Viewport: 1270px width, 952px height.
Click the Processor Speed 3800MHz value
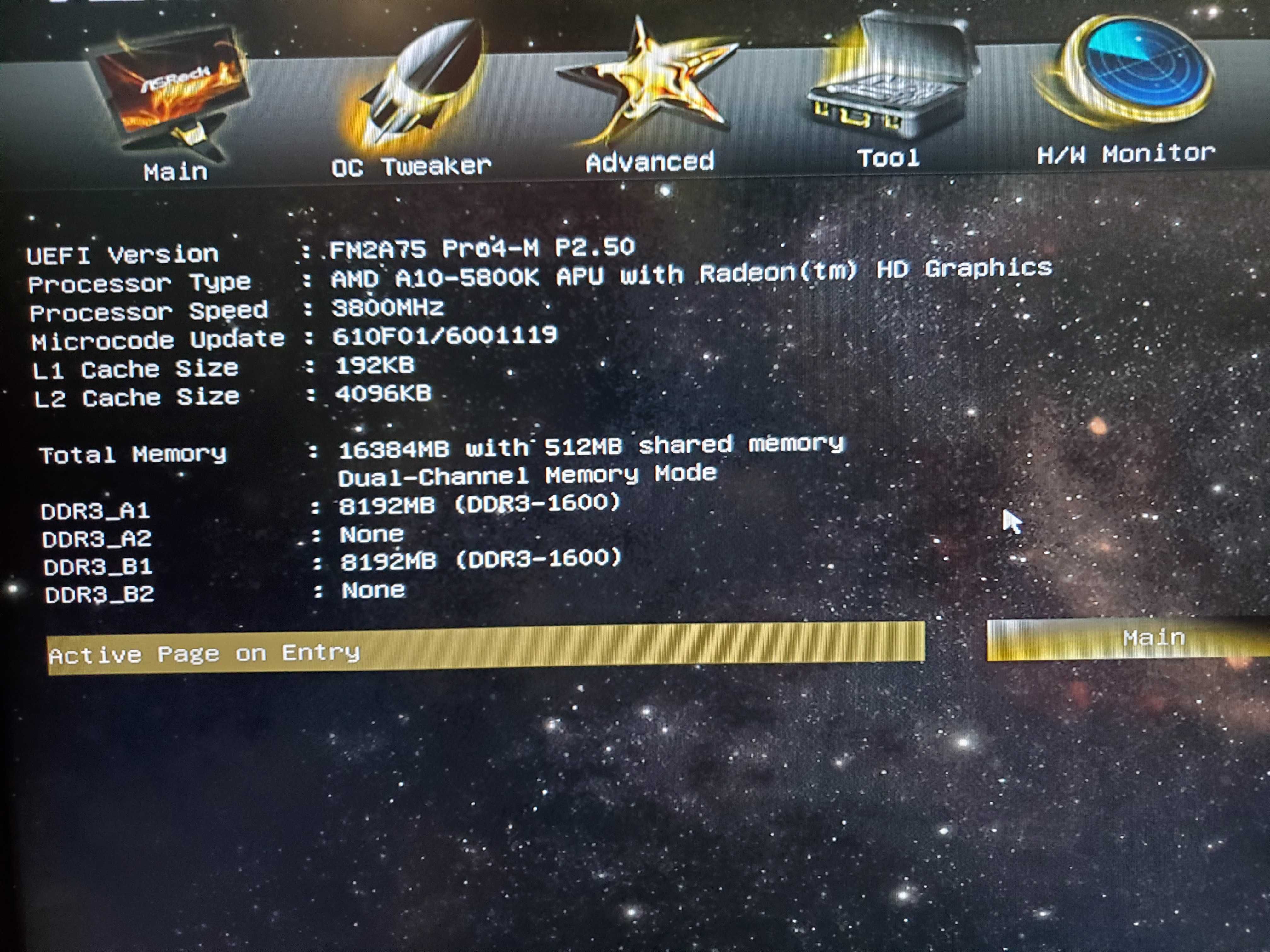click(387, 308)
